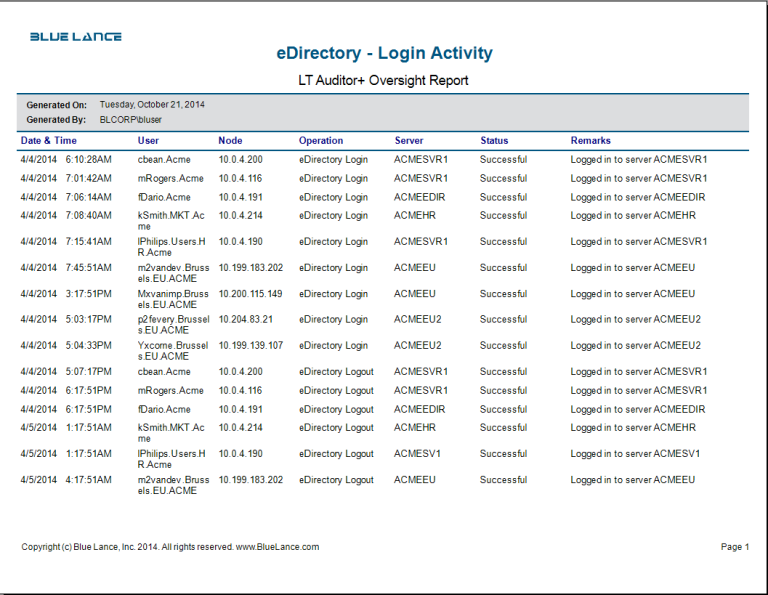Select the ACMESV1 server cell
768x595 pixels.
click(420, 454)
